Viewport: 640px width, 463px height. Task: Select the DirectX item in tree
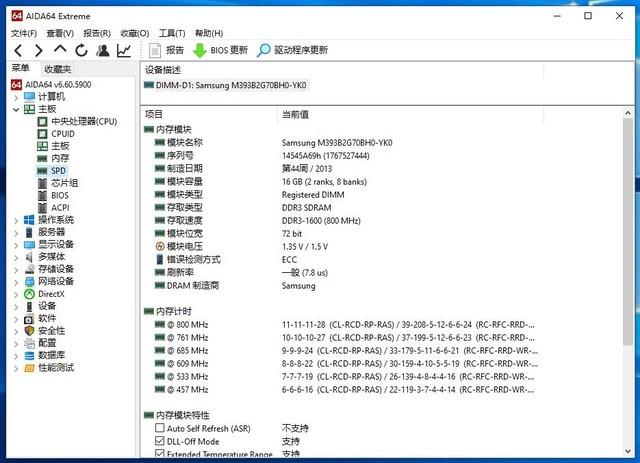coord(51,294)
